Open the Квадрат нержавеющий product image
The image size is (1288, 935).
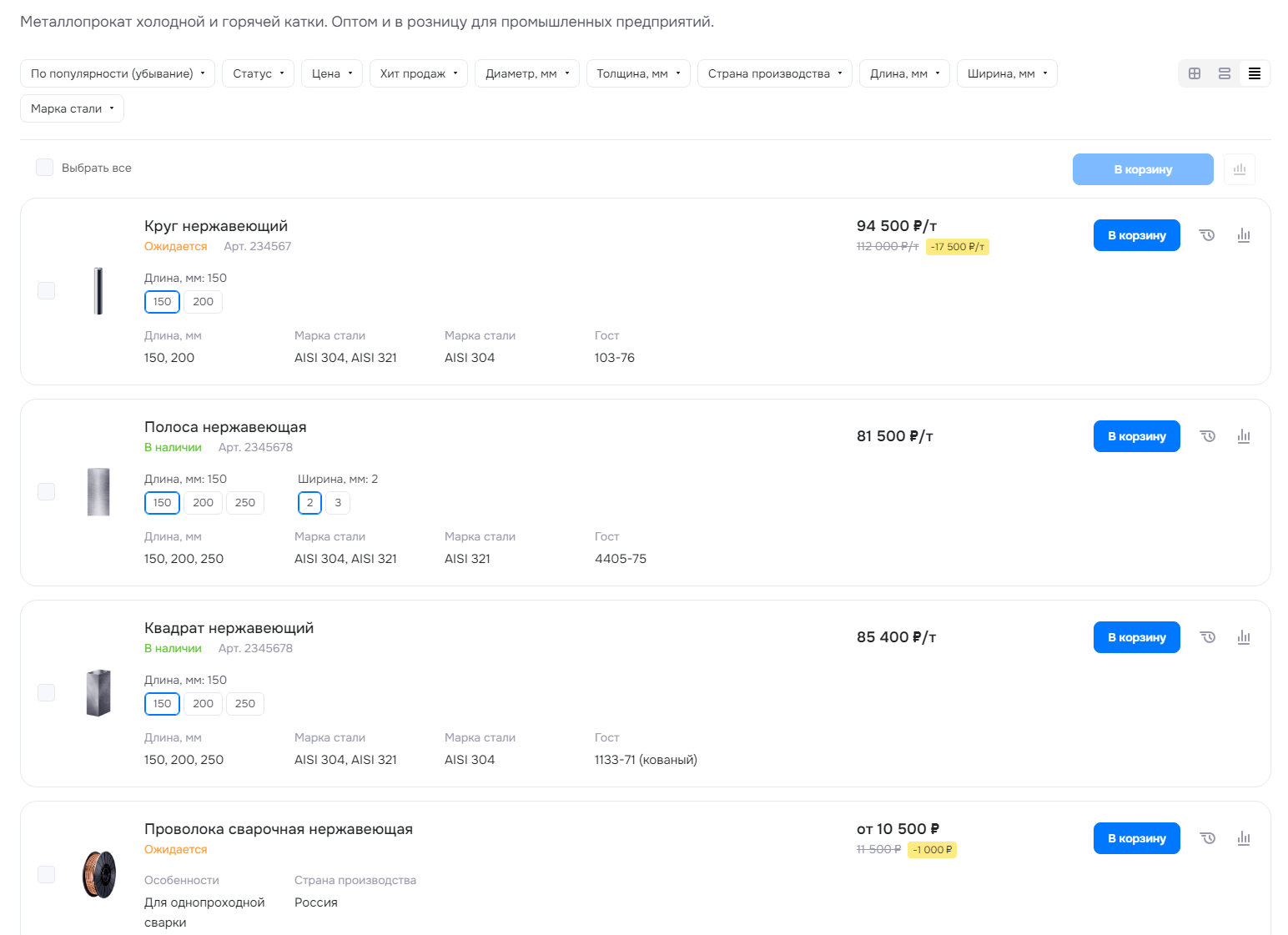(x=98, y=693)
